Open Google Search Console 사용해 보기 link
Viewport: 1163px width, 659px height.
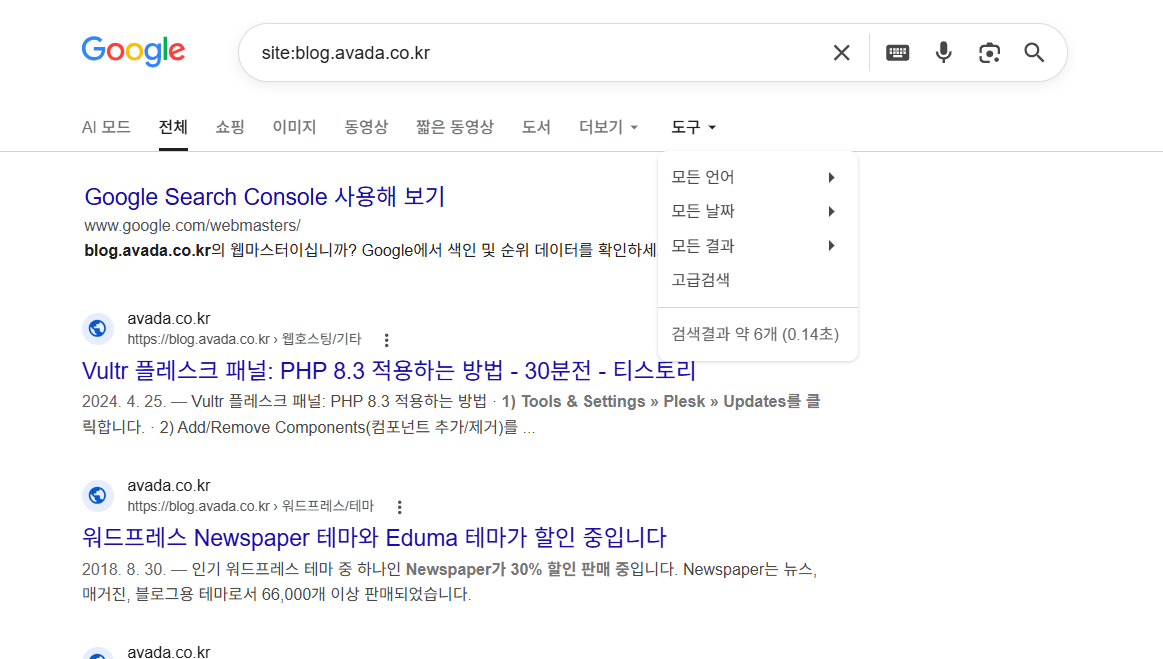click(x=264, y=197)
